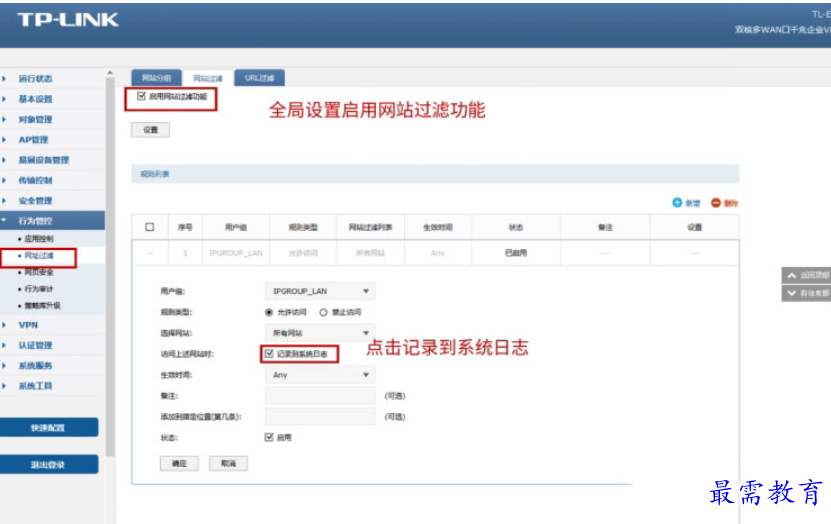
Task: Tick the select-all checkbox in the table header
Action: 149,227
